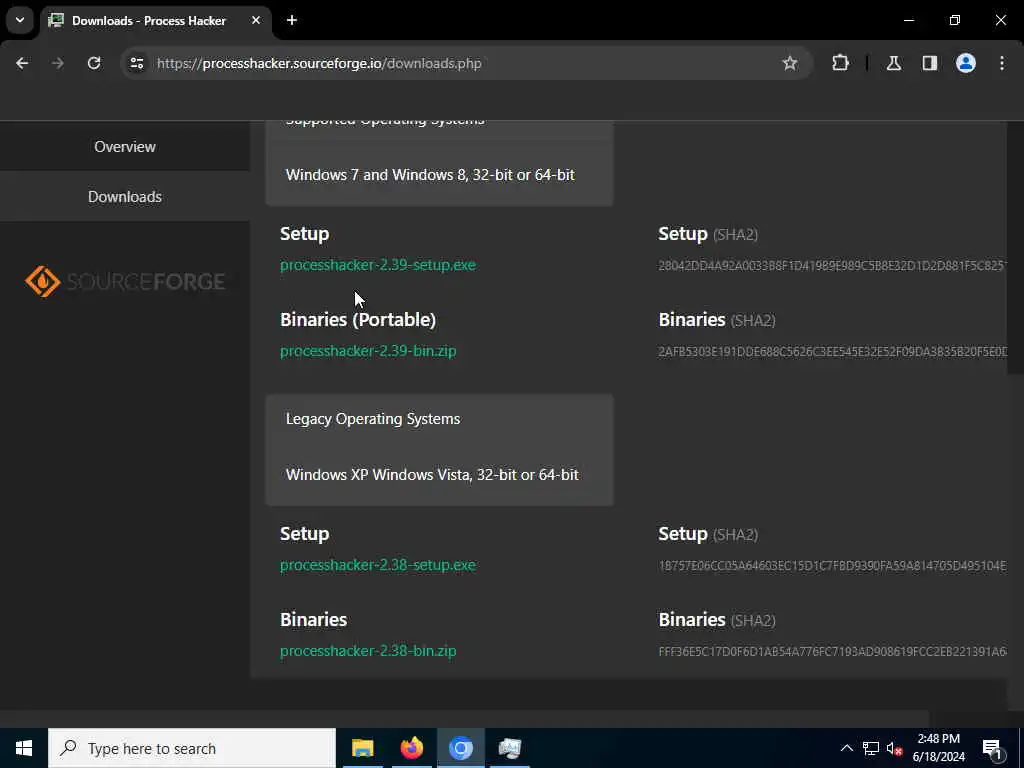Click the browser back arrow
The width and height of the screenshot is (1024, 768).
[22, 63]
